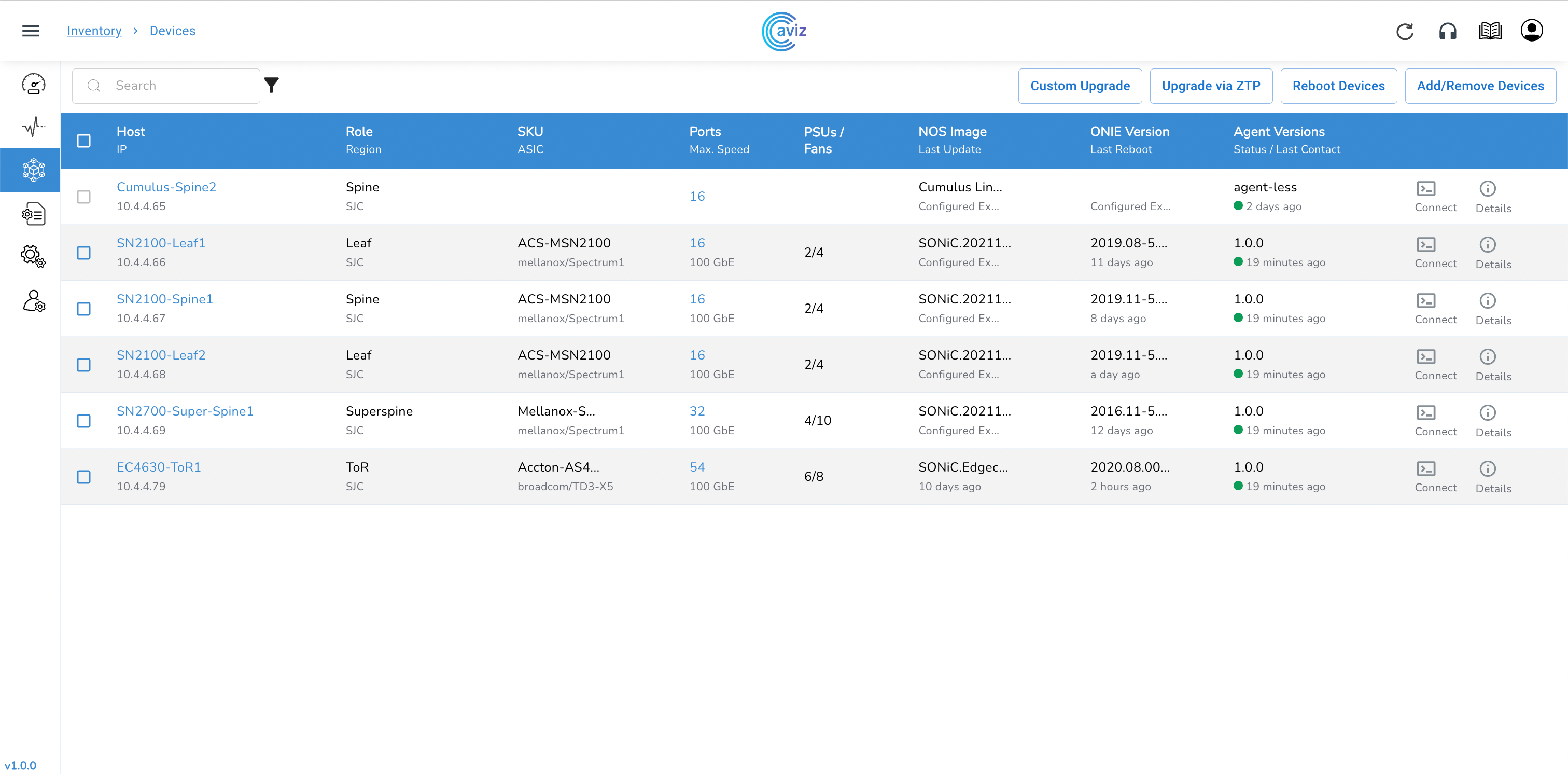
Task: Click the filter funnel icon
Action: click(x=272, y=85)
